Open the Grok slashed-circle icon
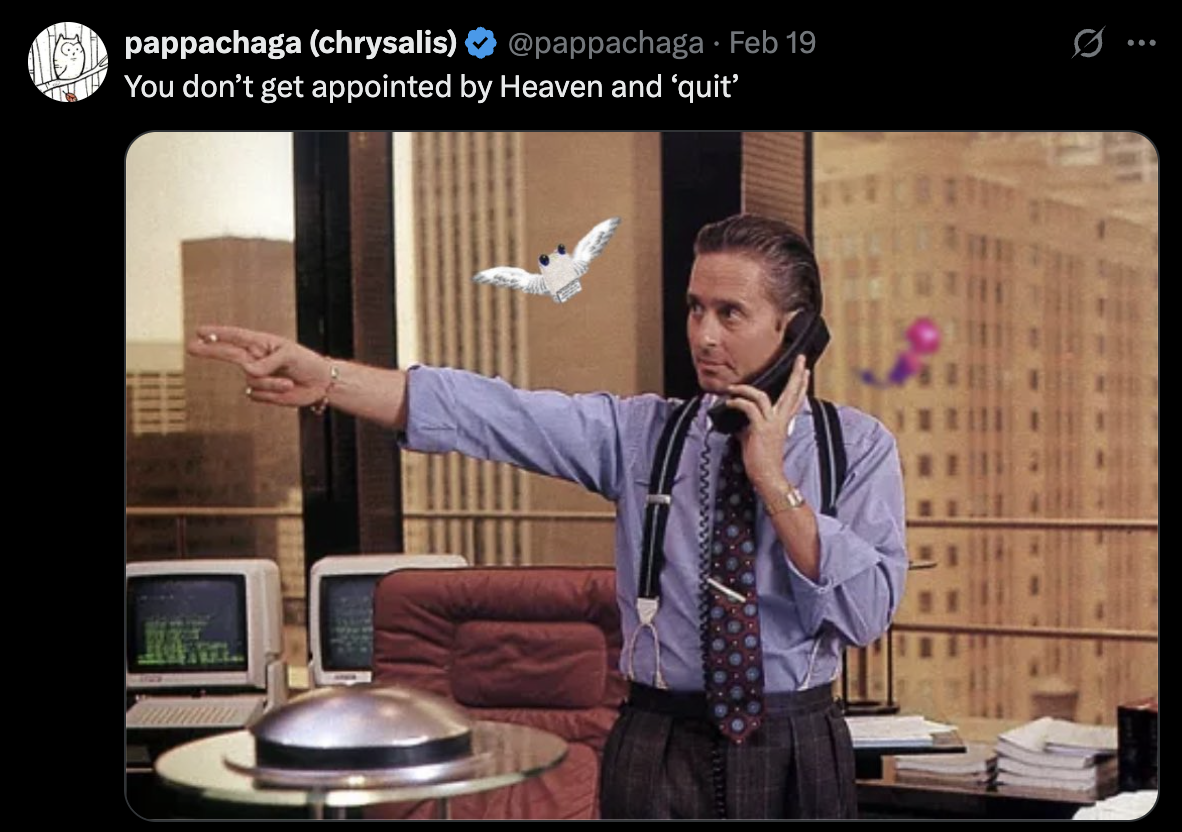The height and width of the screenshot is (832, 1182). coord(1088,42)
